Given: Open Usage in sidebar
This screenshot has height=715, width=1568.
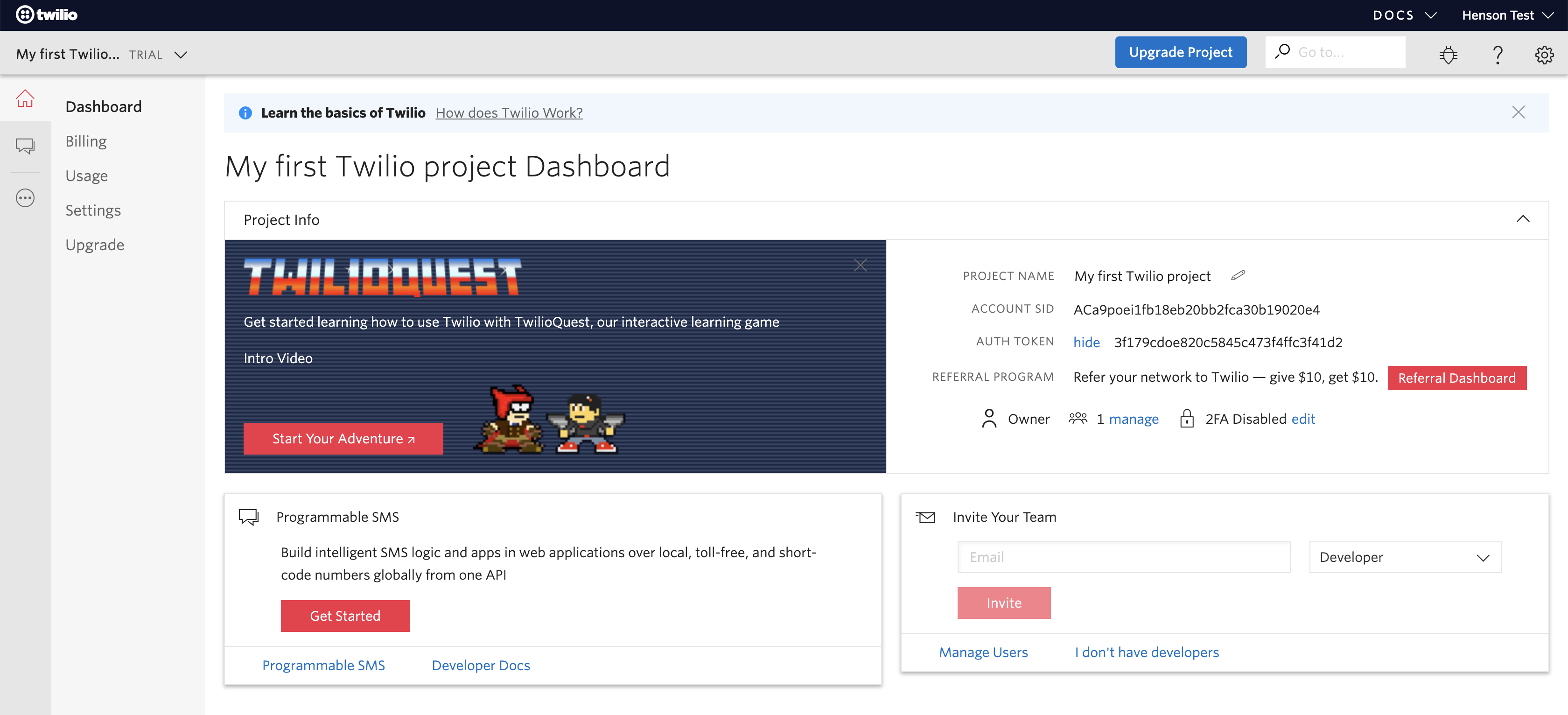Looking at the screenshot, I should pos(86,176).
